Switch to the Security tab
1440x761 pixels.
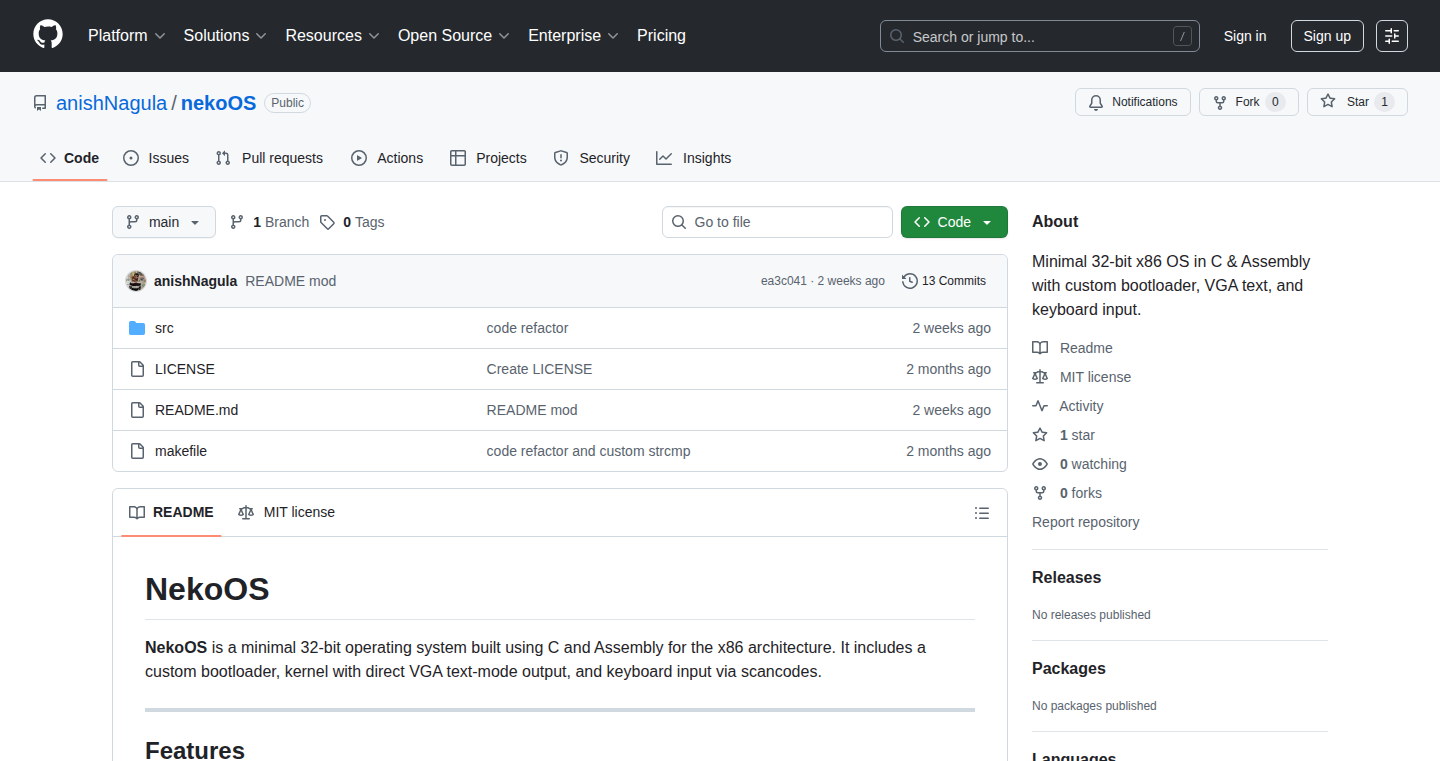point(592,158)
